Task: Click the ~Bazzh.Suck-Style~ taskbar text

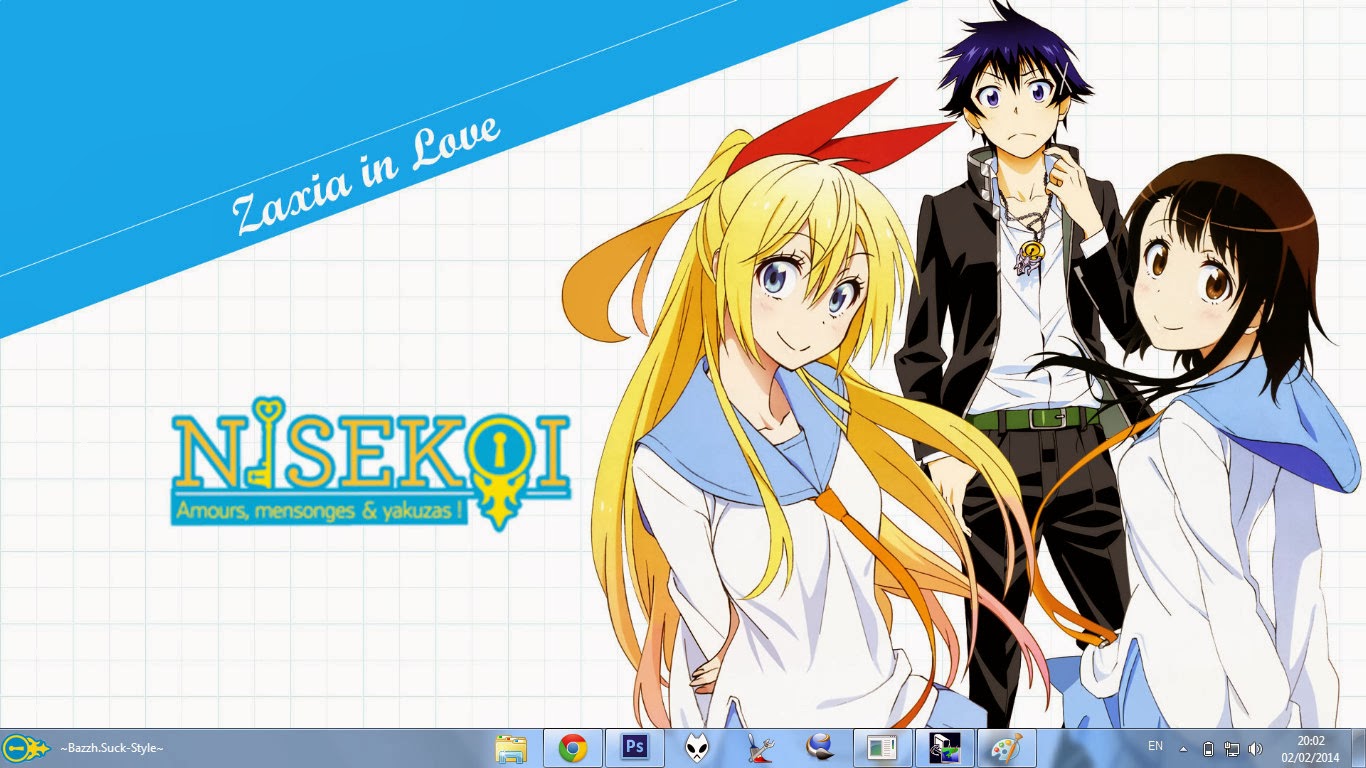Action: click(x=112, y=748)
